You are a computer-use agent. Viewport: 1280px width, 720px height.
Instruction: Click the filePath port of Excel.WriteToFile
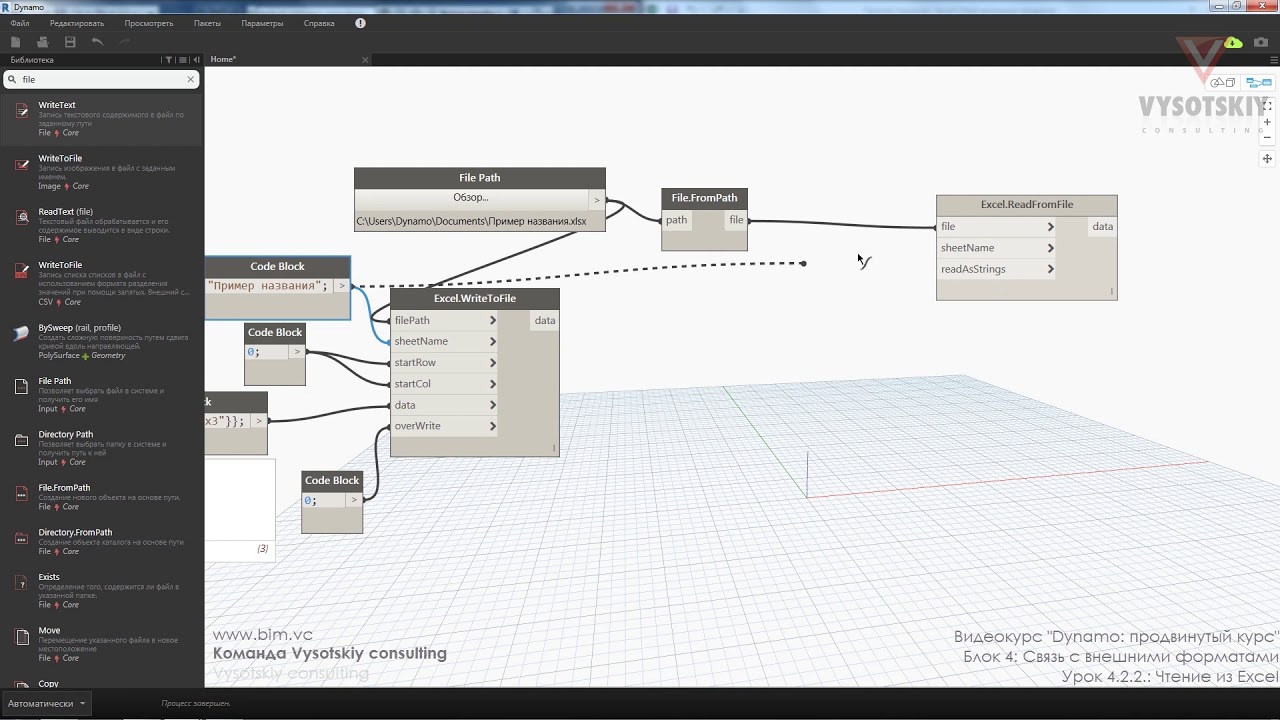click(444, 320)
